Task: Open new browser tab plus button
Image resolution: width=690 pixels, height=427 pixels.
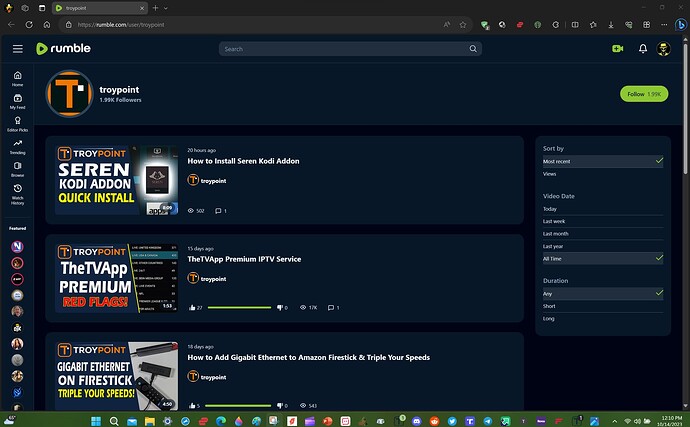Action: pyautogui.click(x=155, y=8)
